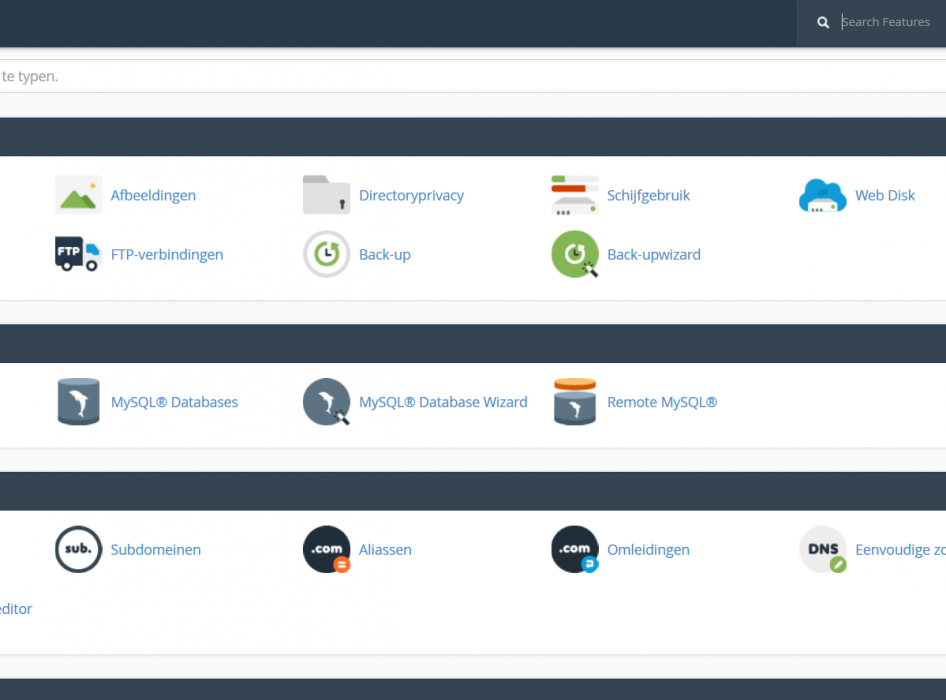Open the Afbeeldingen image icon

pos(78,195)
